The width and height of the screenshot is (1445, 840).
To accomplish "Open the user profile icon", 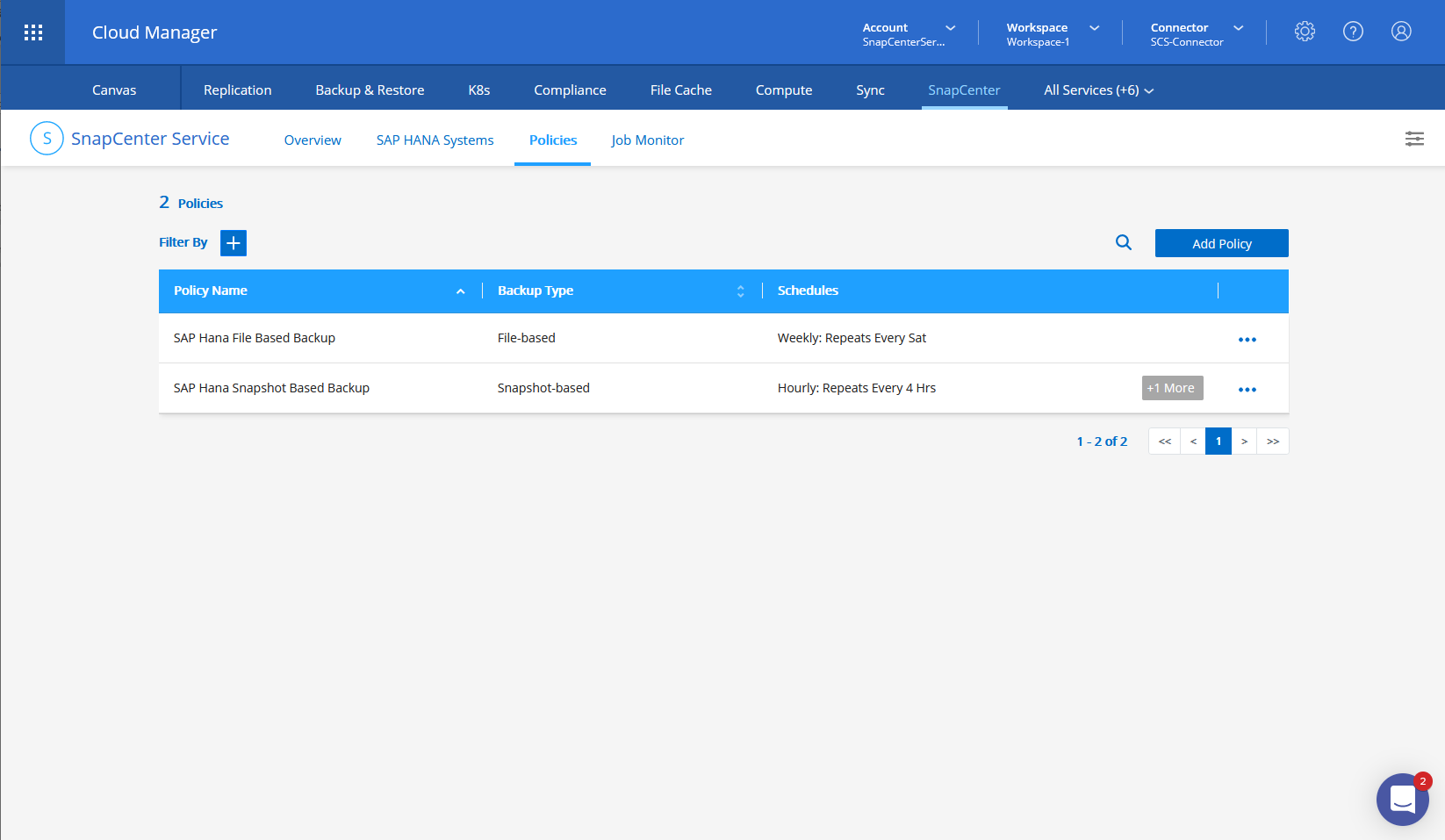I will (x=1401, y=32).
